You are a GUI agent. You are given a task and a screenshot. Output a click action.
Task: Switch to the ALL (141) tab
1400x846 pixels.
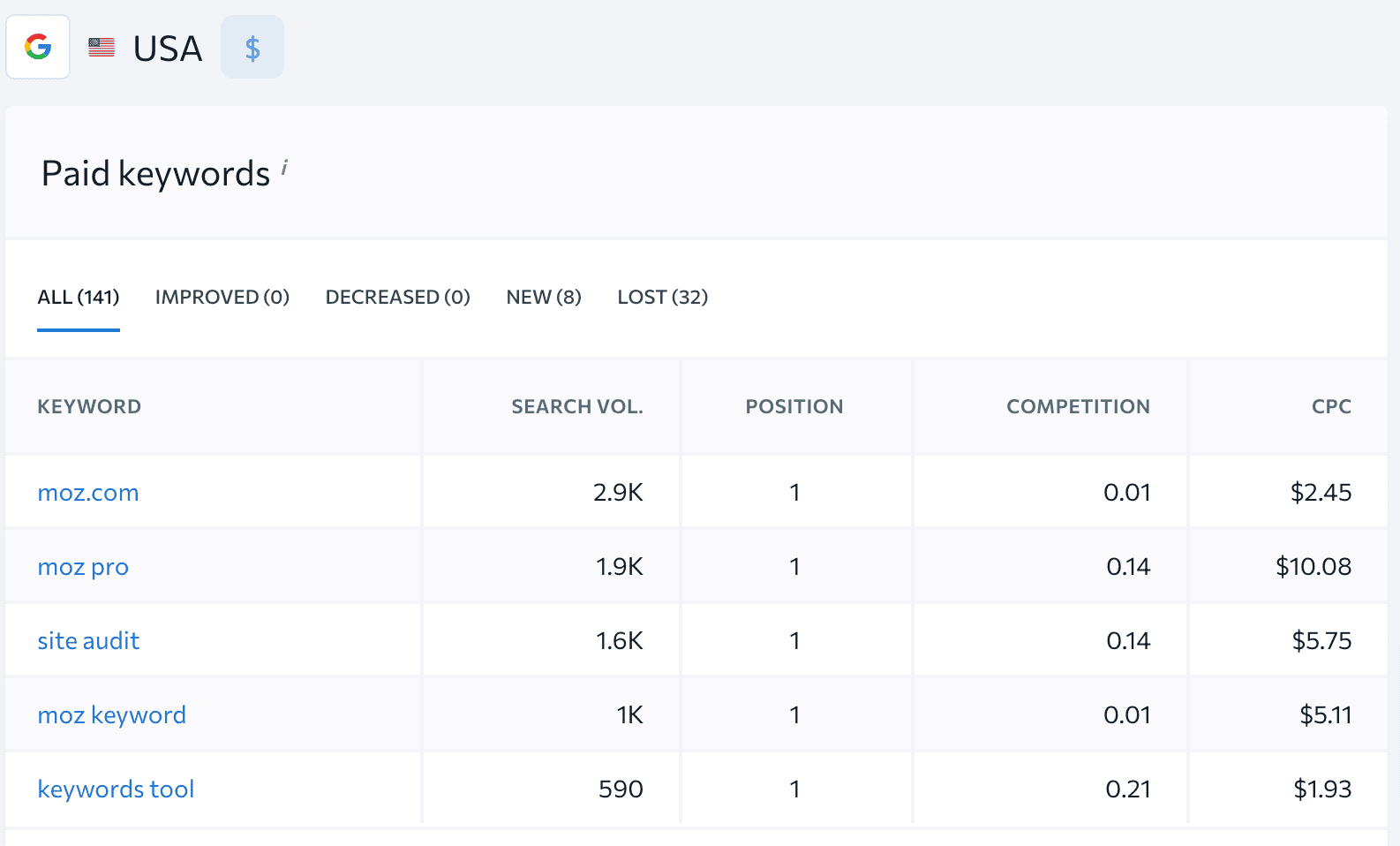[x=79, y=297]
